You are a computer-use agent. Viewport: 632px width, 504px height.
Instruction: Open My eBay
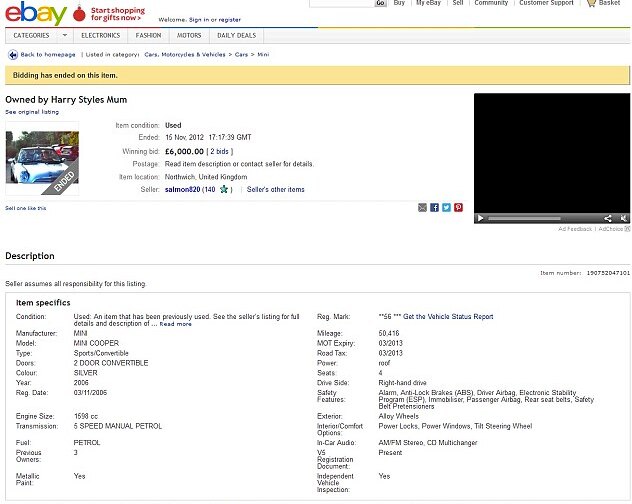428,3
